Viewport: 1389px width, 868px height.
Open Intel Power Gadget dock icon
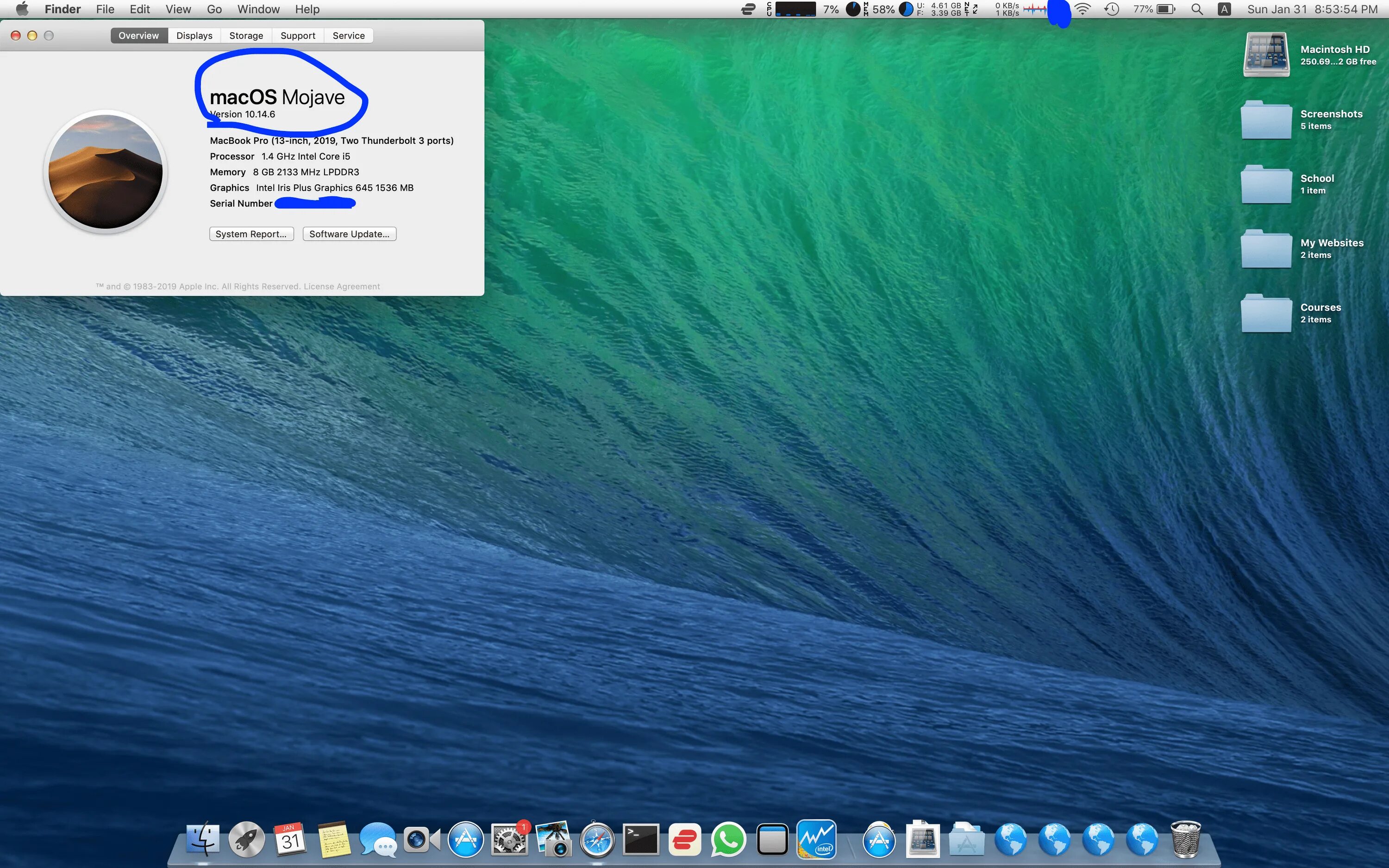click(x=816, y=840)
